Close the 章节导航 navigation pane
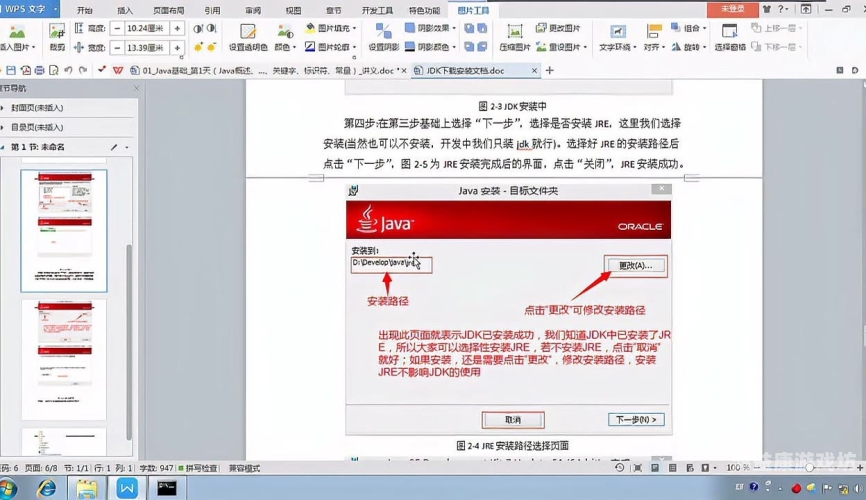This screenshot has width=866, height=500. [136, 88]
